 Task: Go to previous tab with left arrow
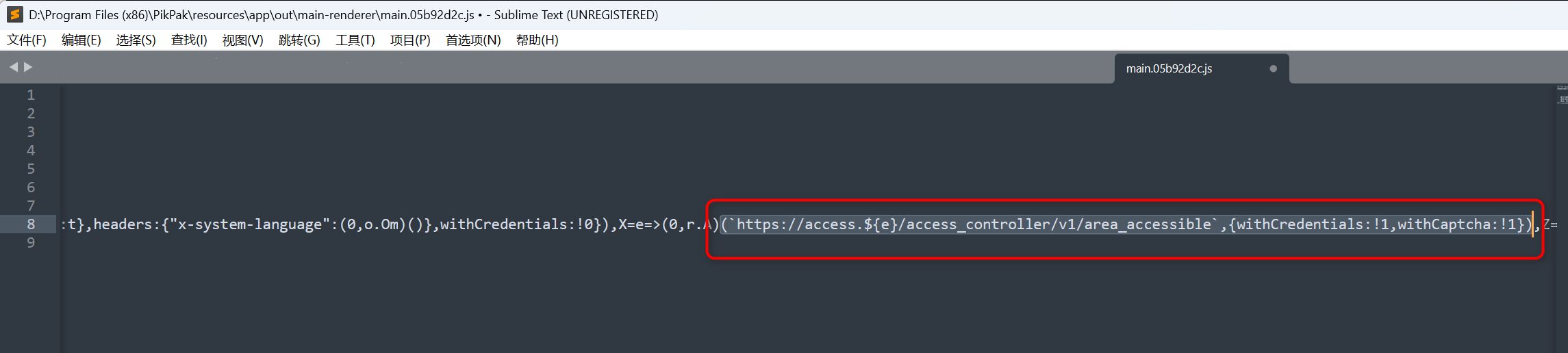coord(14,67)
